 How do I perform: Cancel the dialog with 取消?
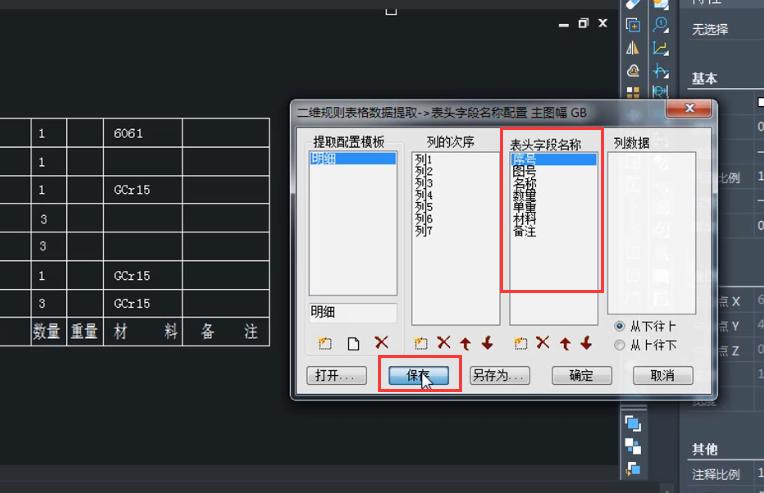pos(663,375)
